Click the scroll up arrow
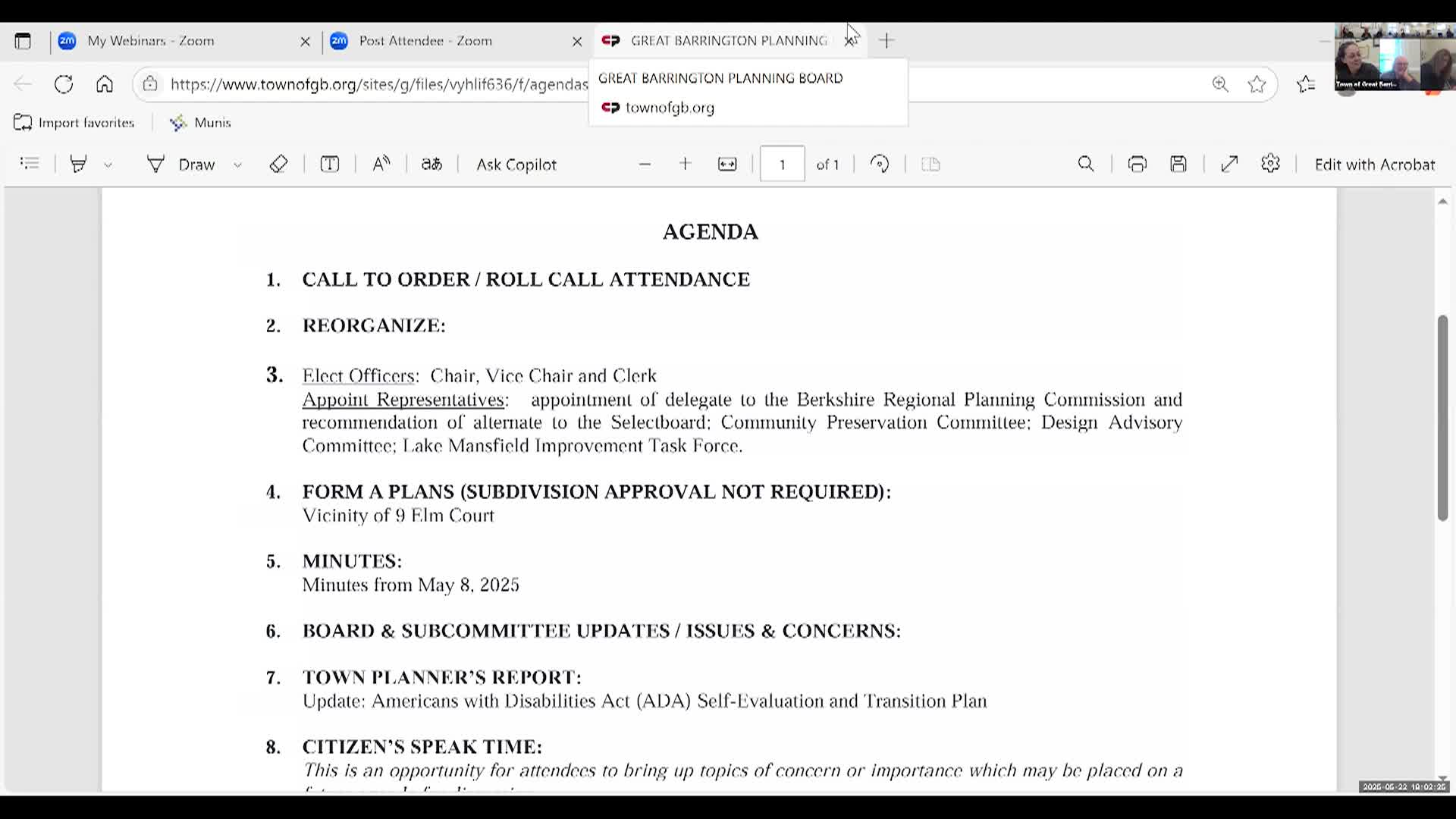1456x819 pixels. pyautogui.click(x=1442, y=202)
